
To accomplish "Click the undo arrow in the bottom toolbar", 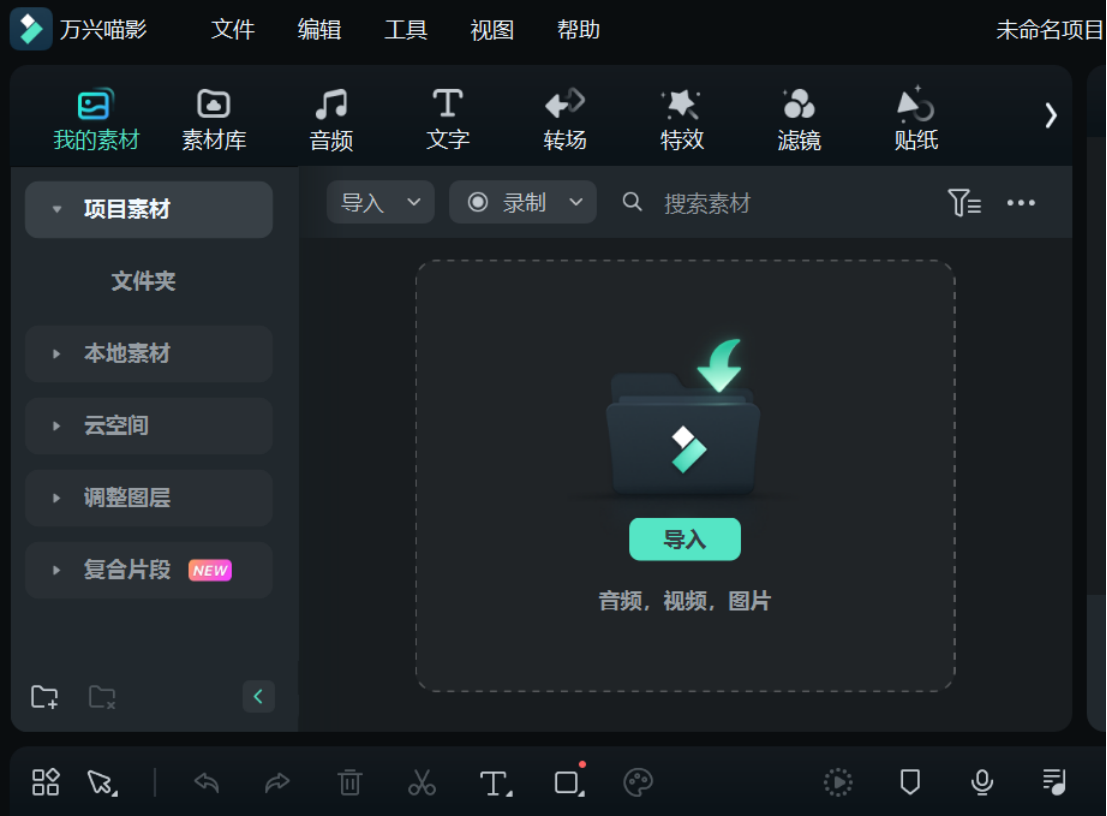I will click(x=207, y=782).
